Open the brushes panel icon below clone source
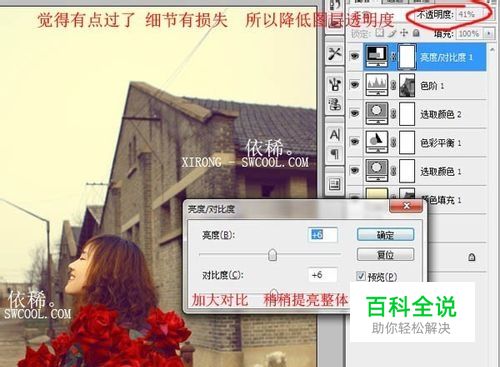 [x=335, y=104]
